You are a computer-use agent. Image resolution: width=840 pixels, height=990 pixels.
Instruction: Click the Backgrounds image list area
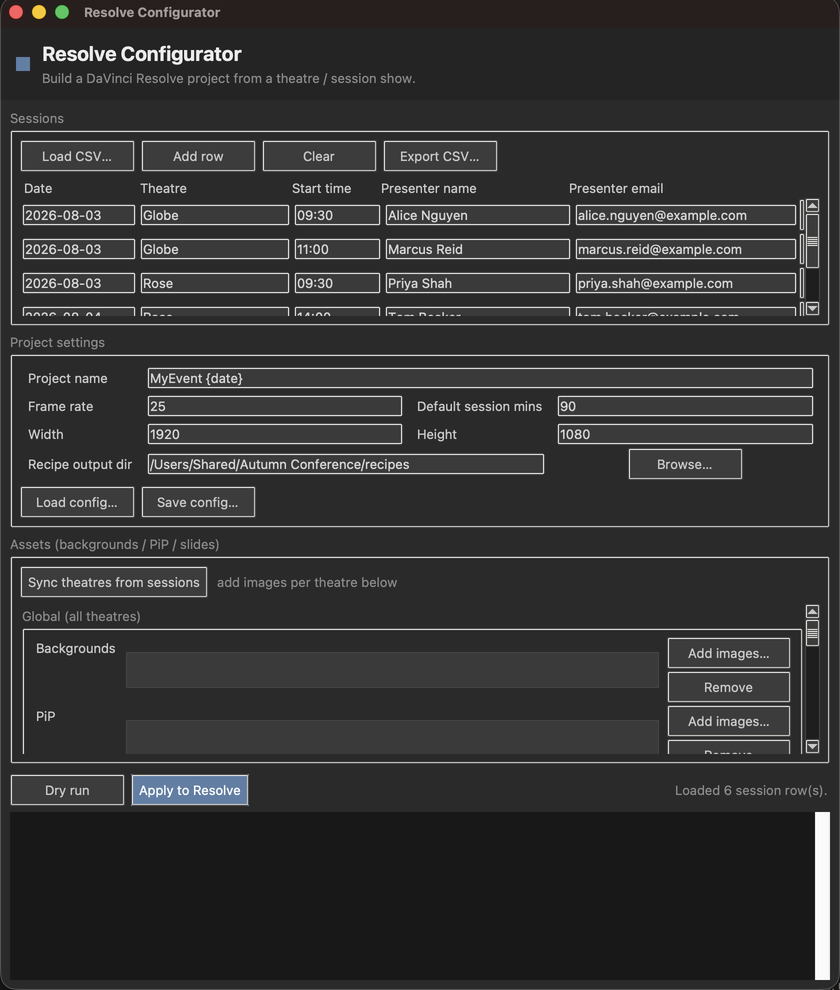pyautogui.click(x=392, y=669)
